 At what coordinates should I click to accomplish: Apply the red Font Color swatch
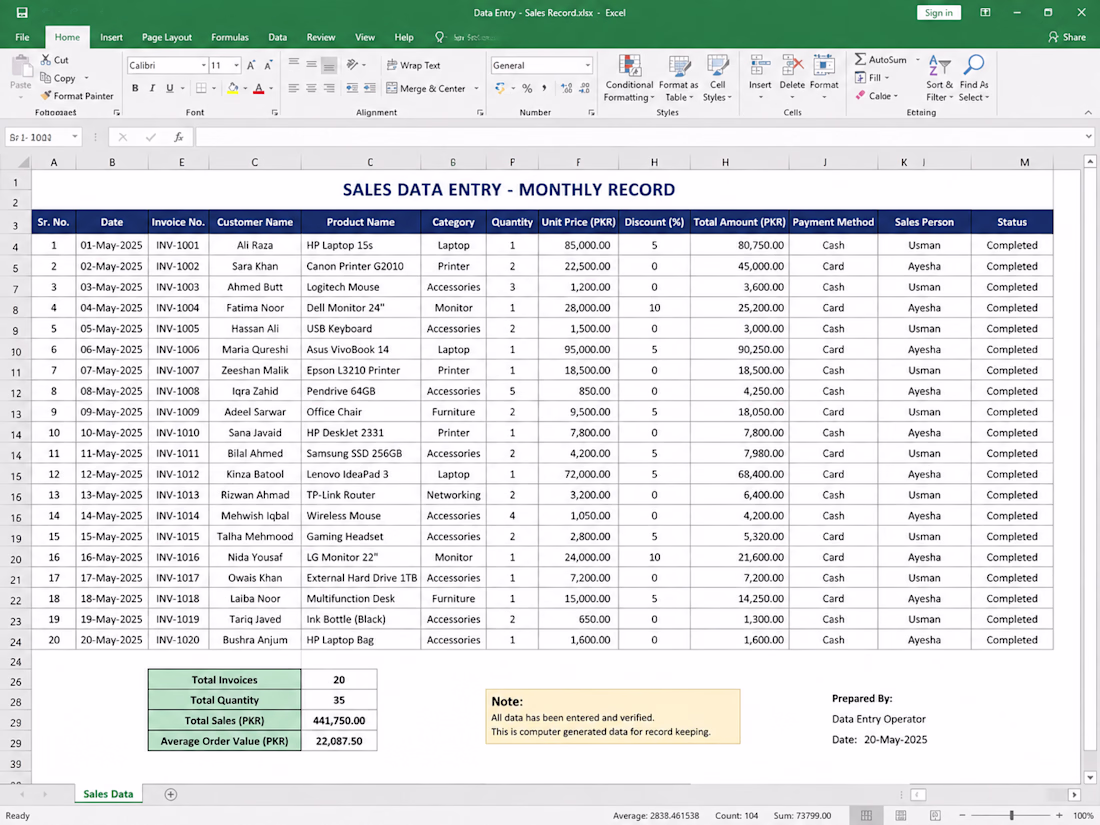pyautogui.click(x=258, y=88)
